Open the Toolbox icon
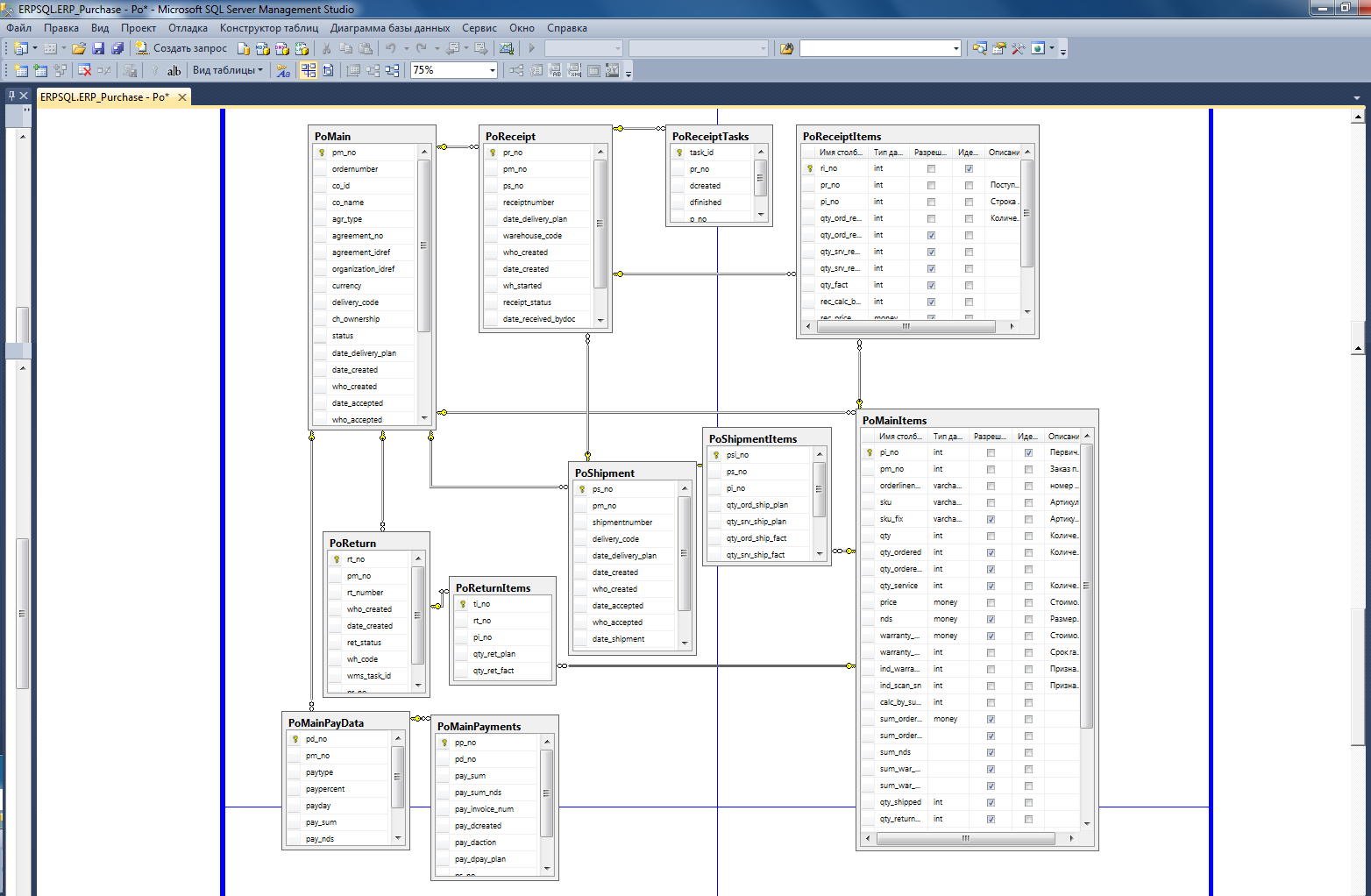This screenshot has height=896, width=1371. 1018,48
